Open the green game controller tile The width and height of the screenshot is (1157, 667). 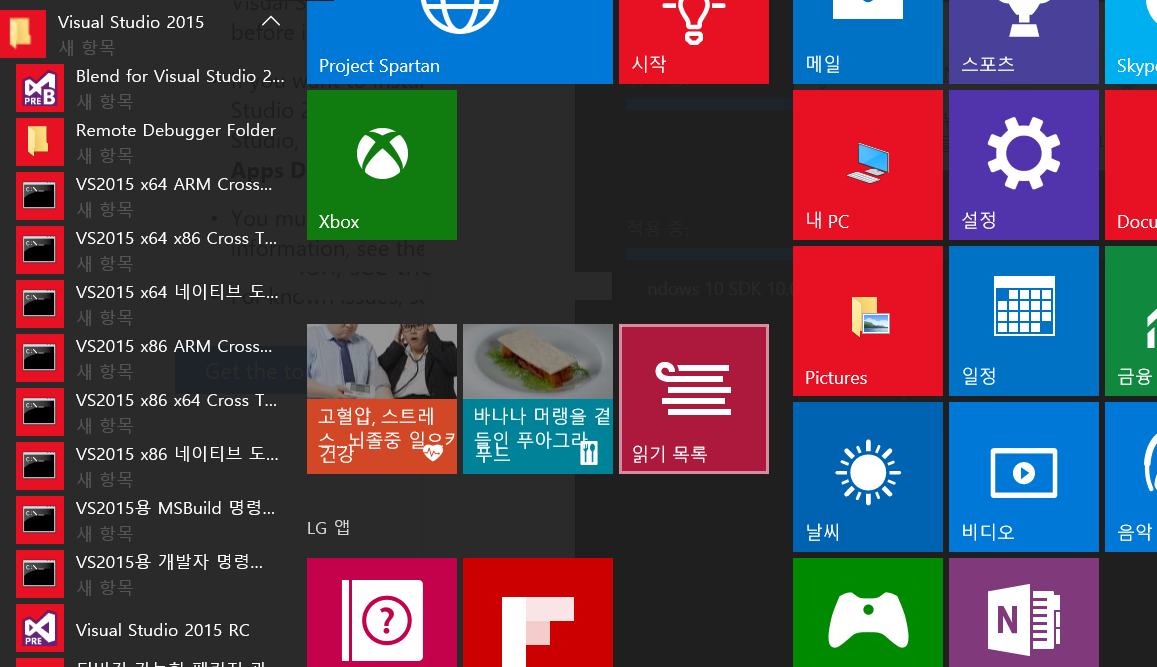click(868, 612)
